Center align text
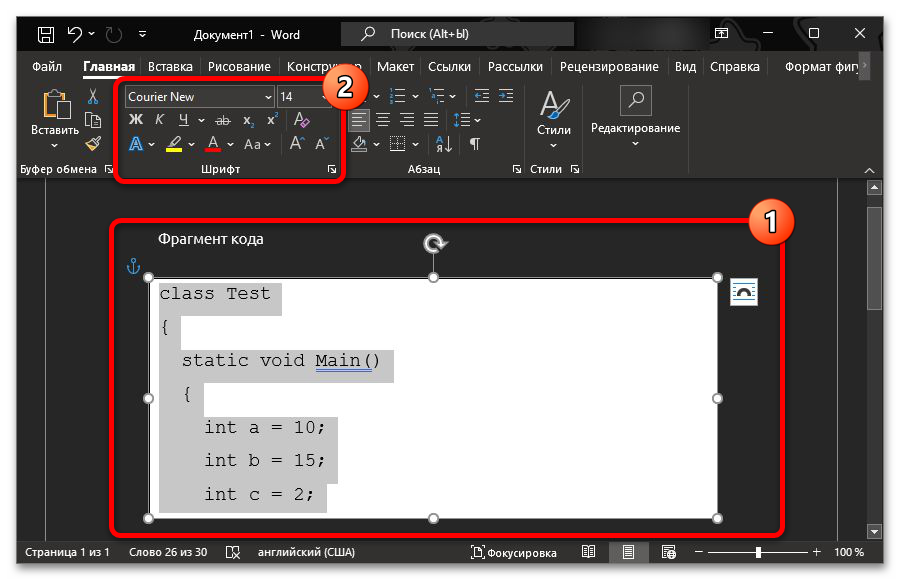 tap(383, 120)
